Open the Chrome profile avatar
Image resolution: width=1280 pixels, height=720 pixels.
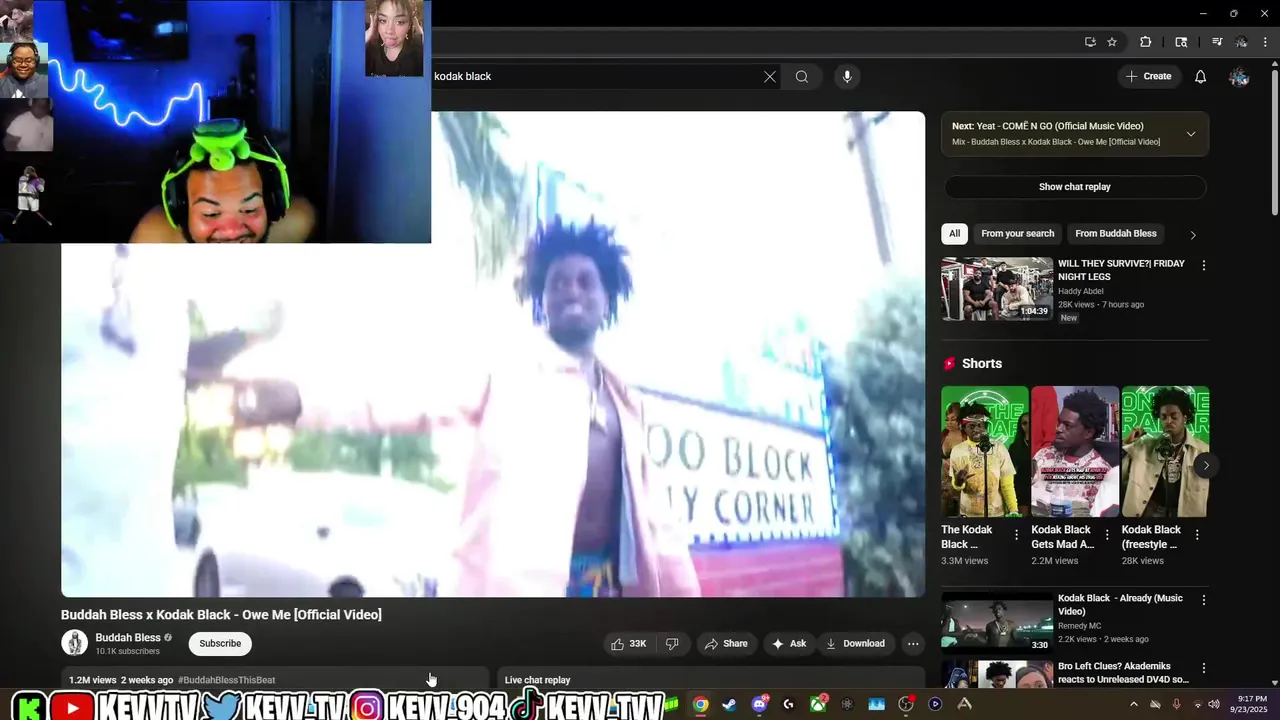[1241, 42]
